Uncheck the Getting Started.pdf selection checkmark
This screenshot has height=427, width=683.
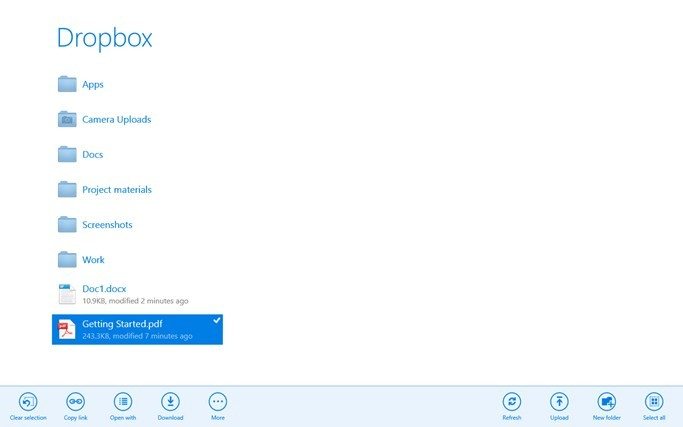tap(217, 321)
